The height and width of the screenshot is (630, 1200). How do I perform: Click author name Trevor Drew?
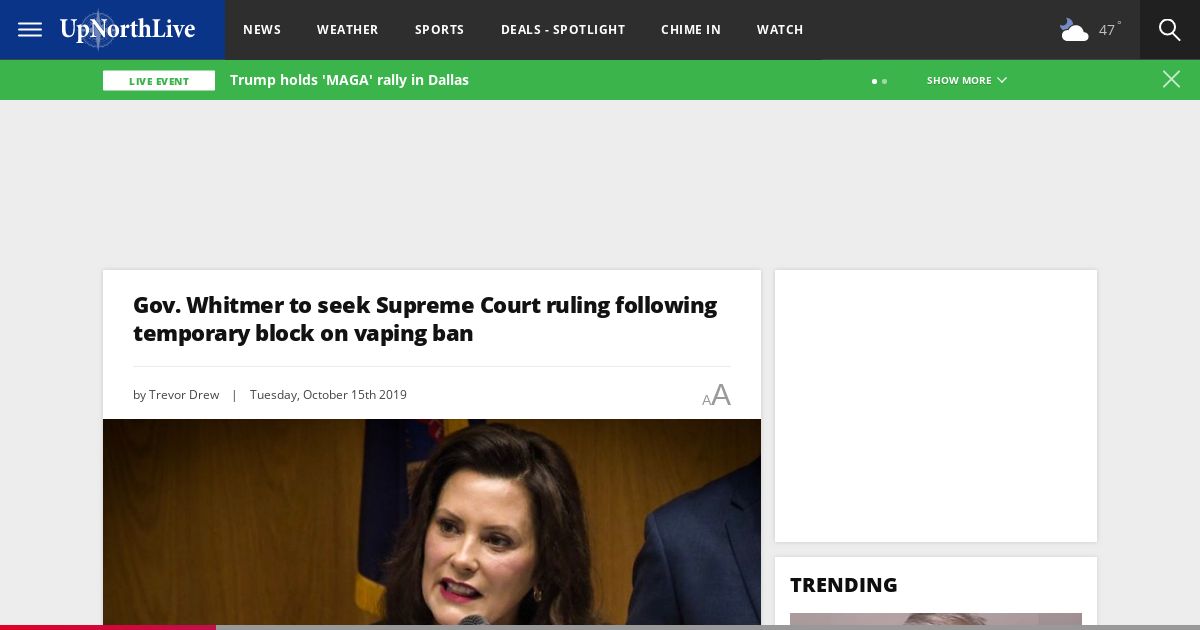(x=184, y=395)
